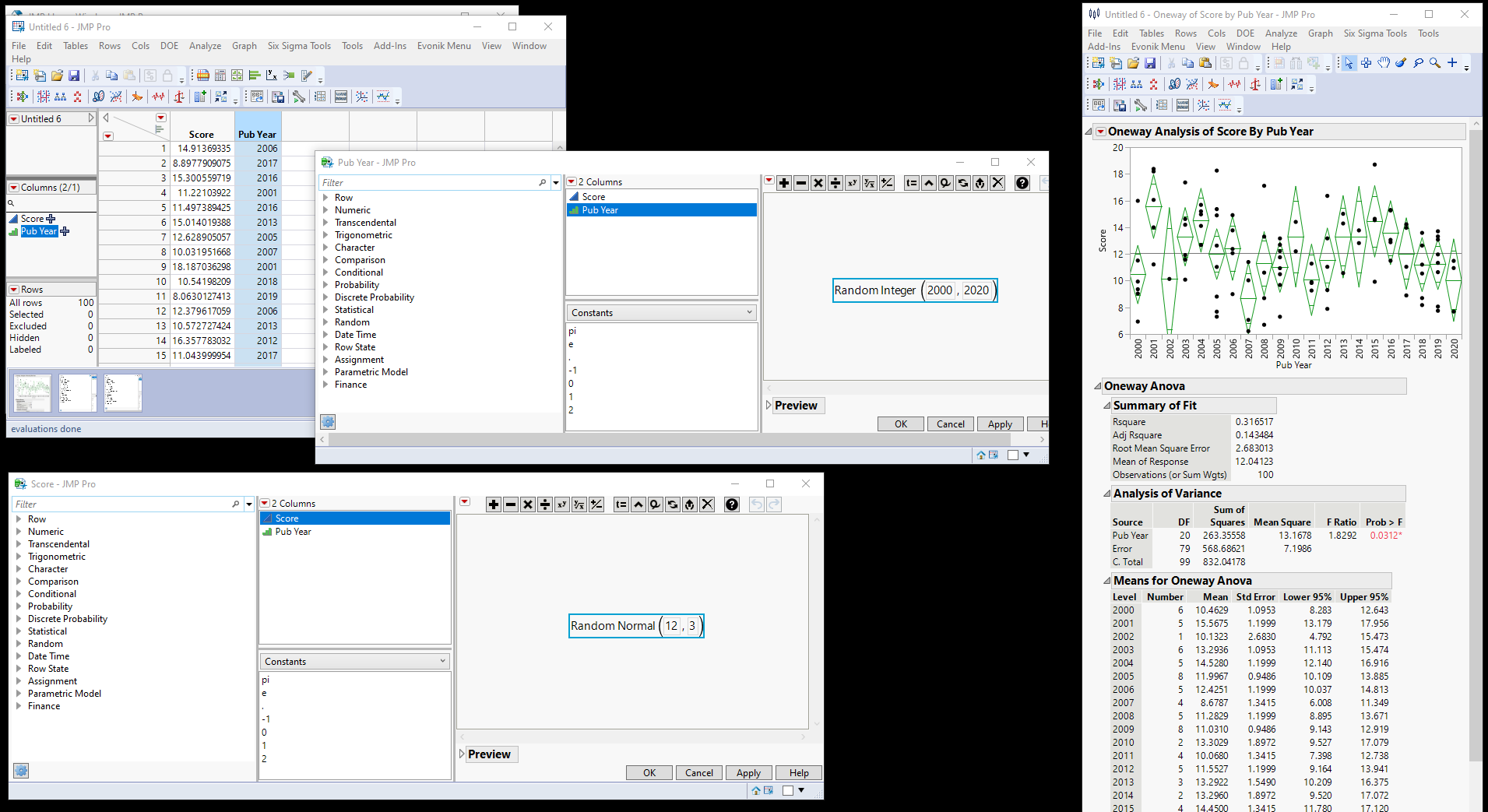The height and width of the screenshot is (812, 1488).
Task: Click Apply in the Pub Year formula editor
Action: pyautogui.click(x=1000, y=424)
